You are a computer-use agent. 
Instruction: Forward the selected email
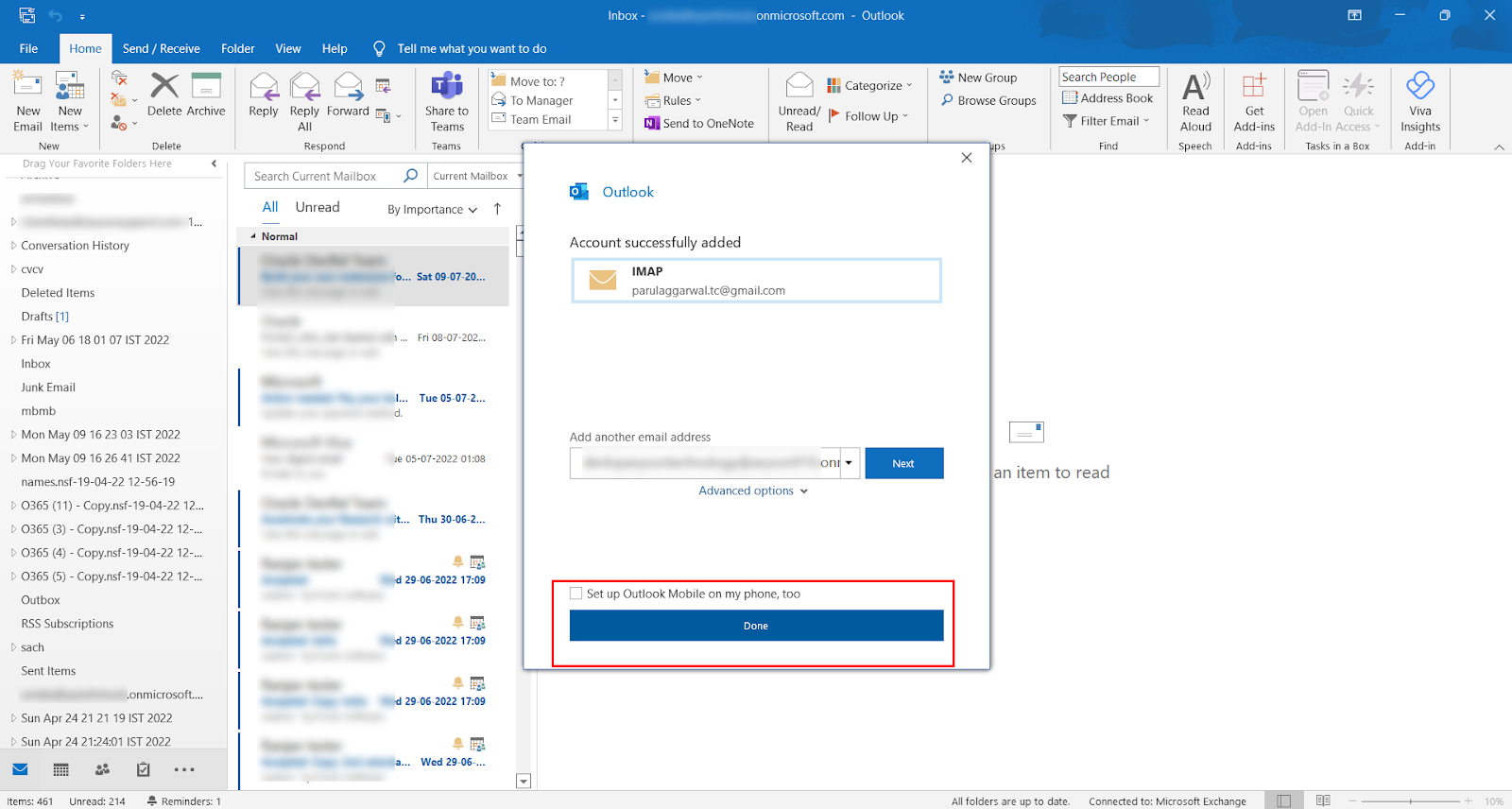pos(348,95)
